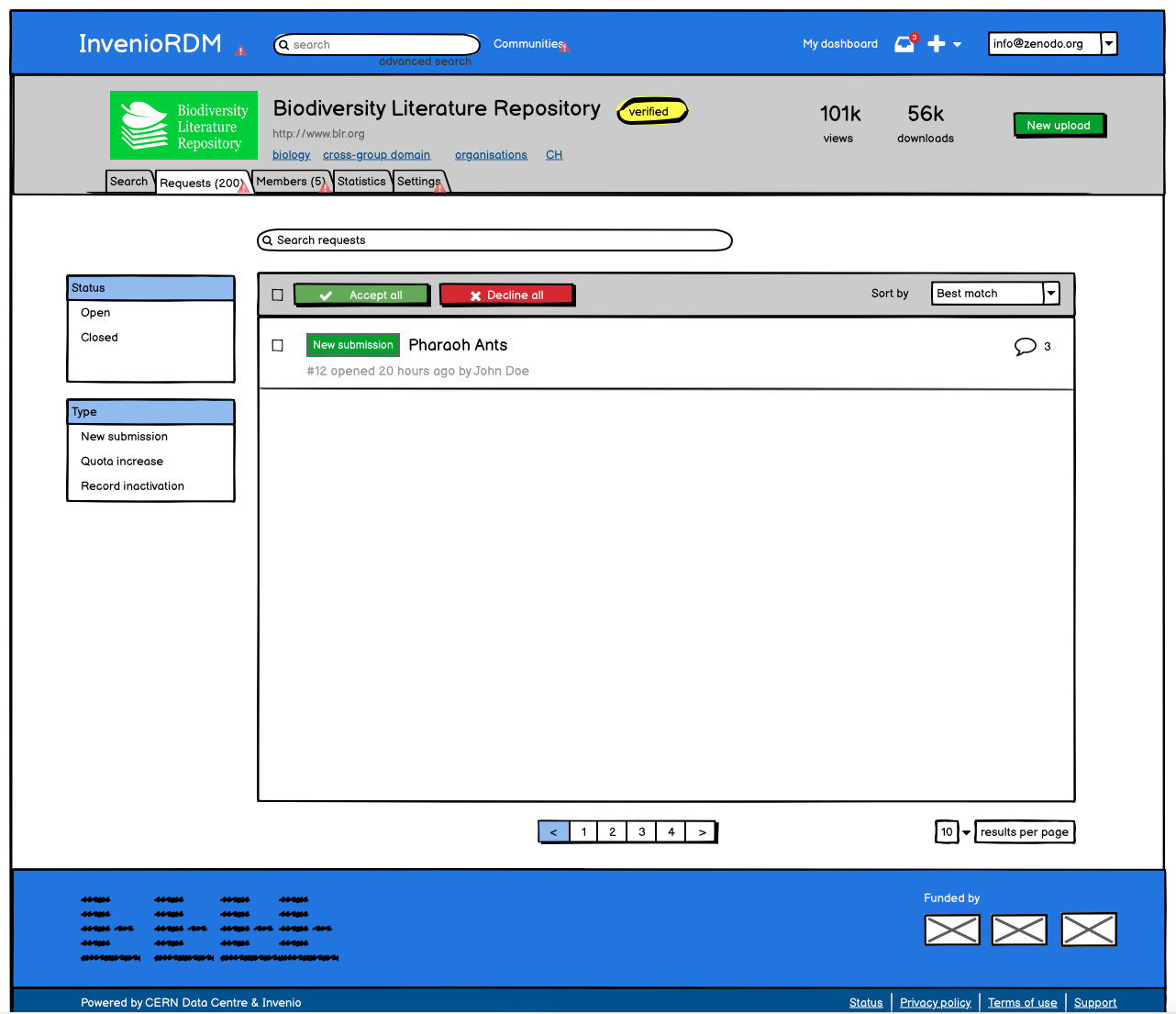The width and height of the screenshot is (1176, 1014).
Task: Switch to the Members tab
Action: click(x=290, y=181)
